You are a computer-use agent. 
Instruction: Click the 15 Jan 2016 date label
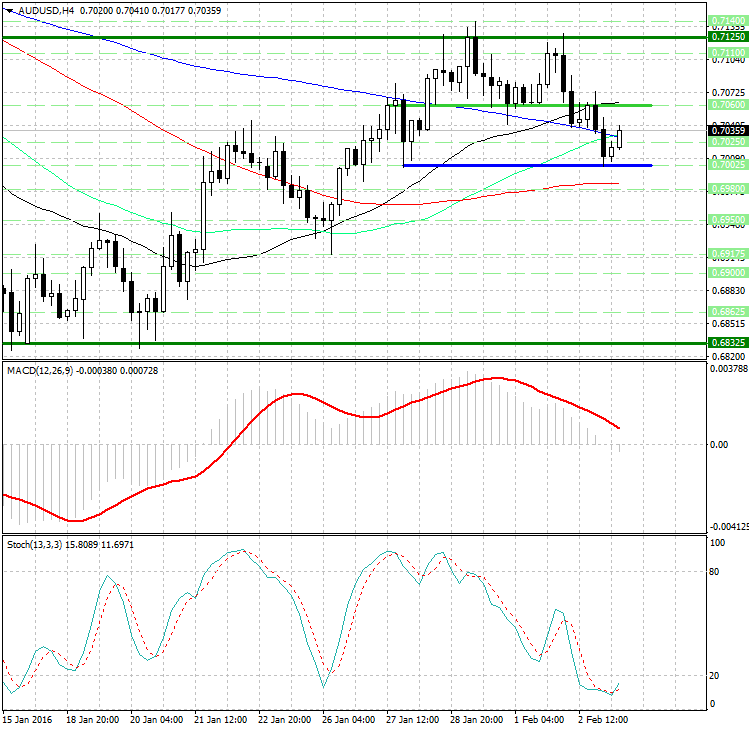[29, 719]
